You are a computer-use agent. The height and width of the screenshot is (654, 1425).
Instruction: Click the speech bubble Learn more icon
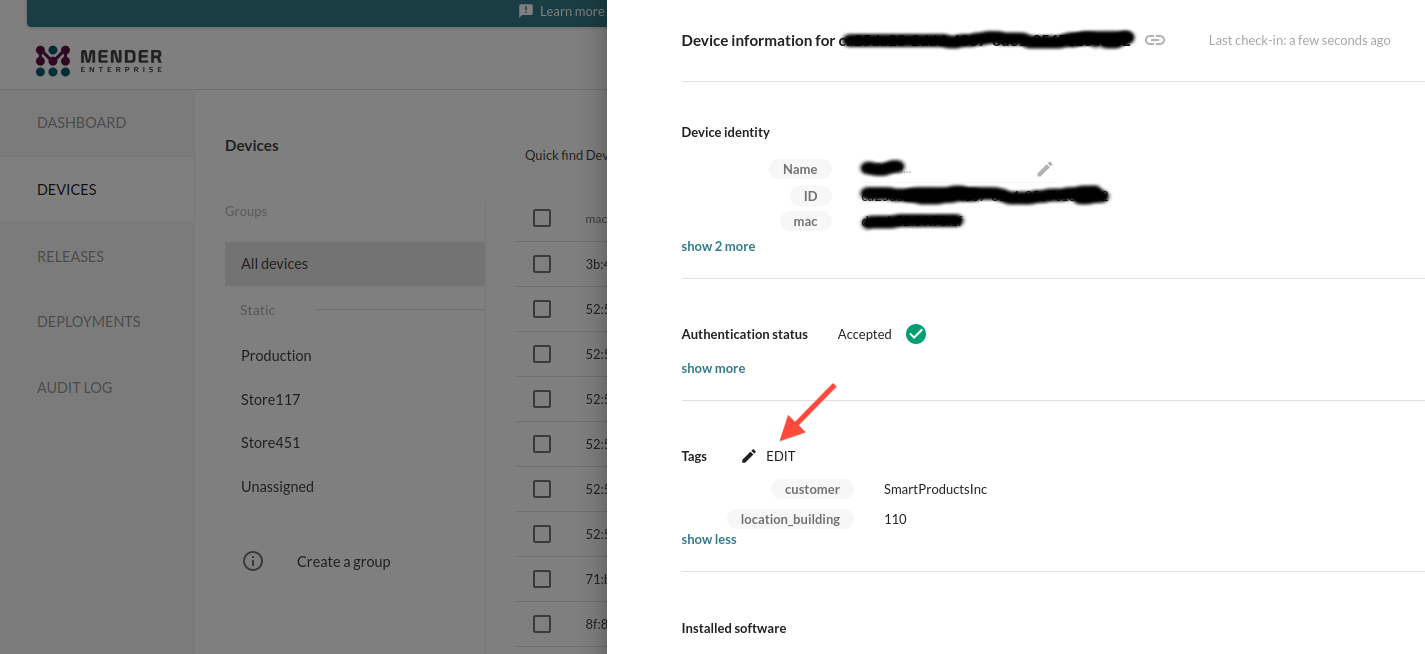[526, 11]
